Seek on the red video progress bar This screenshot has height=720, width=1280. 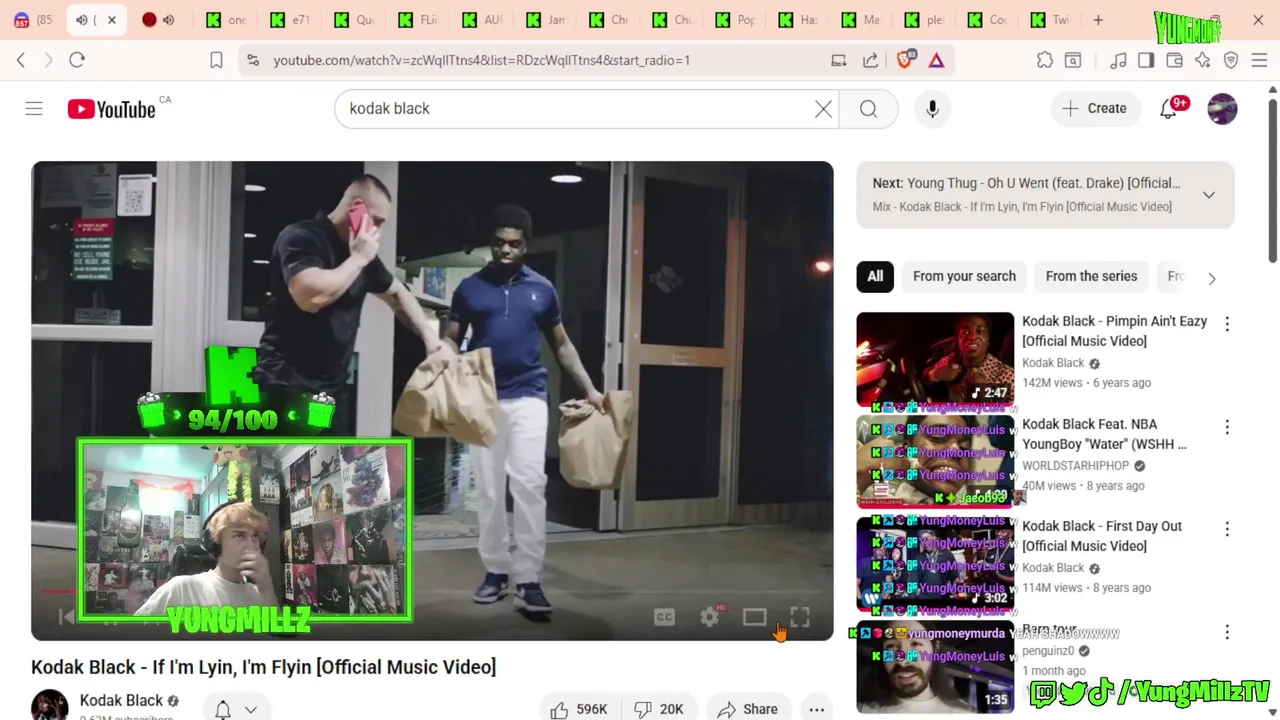tap(432, 591)
